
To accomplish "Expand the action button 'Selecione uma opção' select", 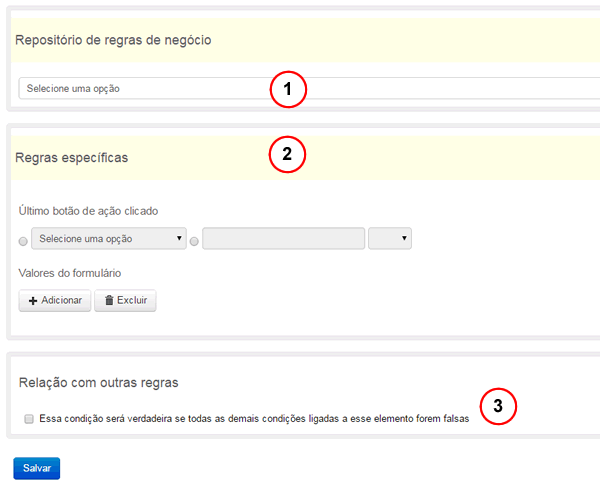I will [109, 239].
